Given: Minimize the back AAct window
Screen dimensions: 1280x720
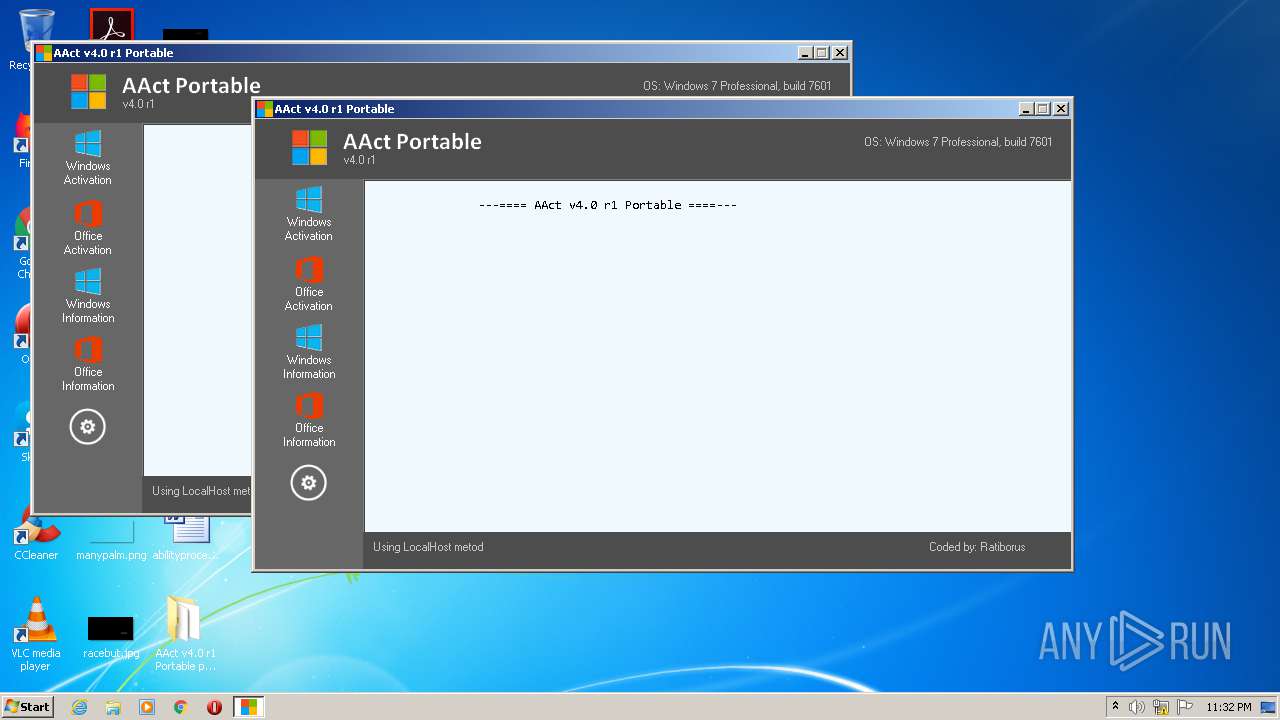Looking at the screenshot, I should [x=805, y=53].
